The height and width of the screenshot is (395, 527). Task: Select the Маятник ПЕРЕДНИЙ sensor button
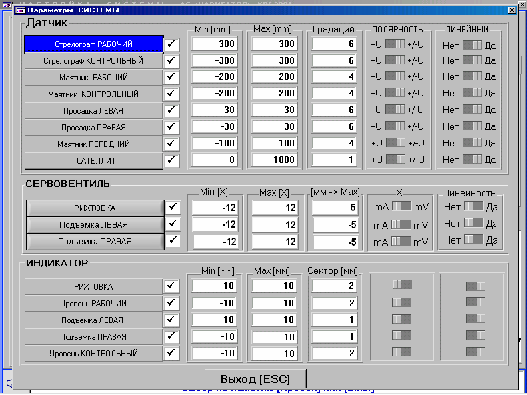click(94, 144)
